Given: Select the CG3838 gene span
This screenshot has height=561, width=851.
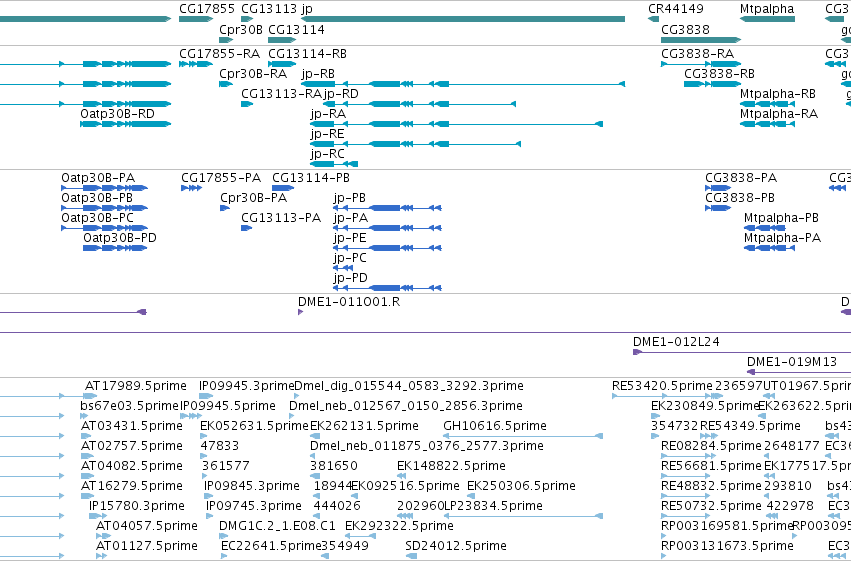Looking at the screenshot, I should click(701, 40).
